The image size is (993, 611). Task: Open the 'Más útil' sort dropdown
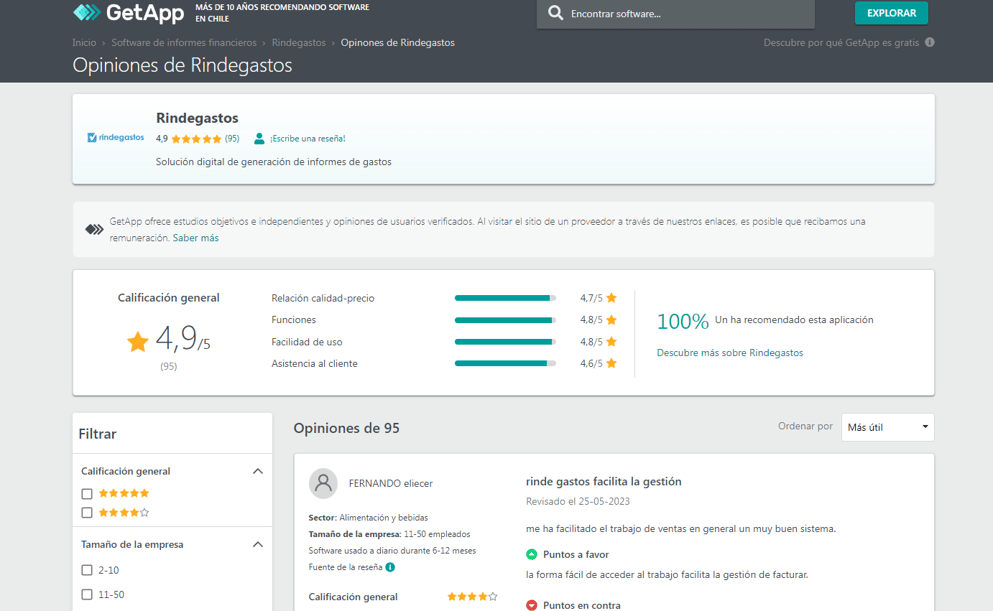pos(886,426)
